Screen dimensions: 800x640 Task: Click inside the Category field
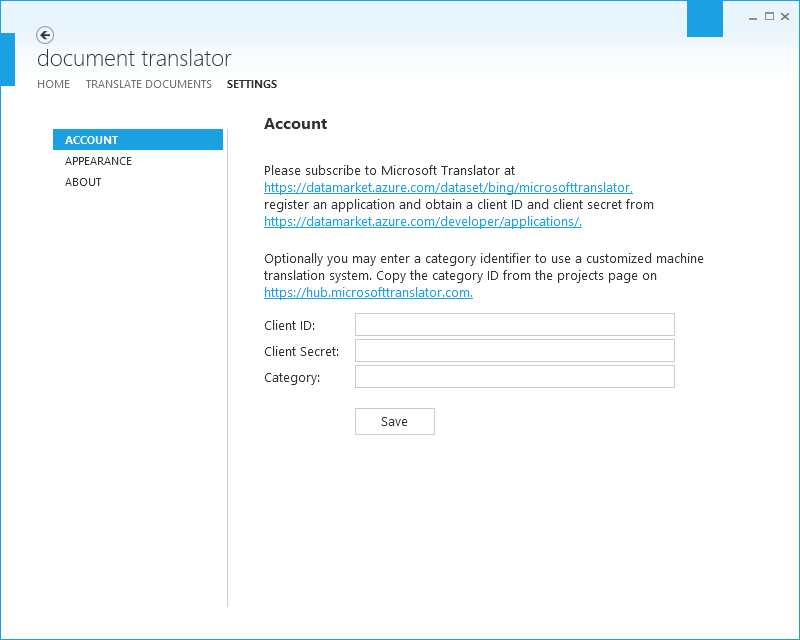(x=514, y=376)
